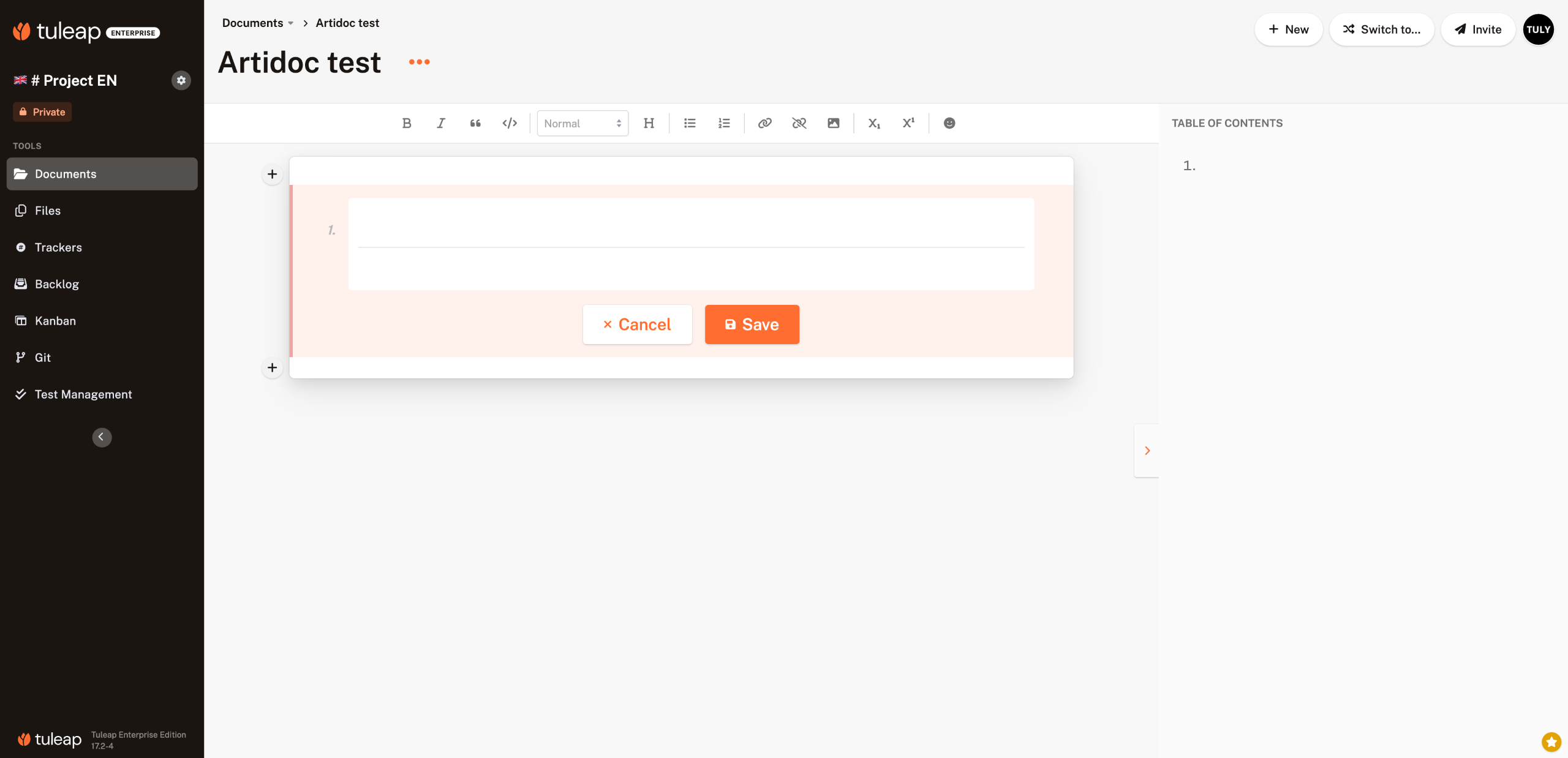This screenshot has width=1568, height=758.
Task: Toggle subscript formatting
Action: [x=874, y=123]
